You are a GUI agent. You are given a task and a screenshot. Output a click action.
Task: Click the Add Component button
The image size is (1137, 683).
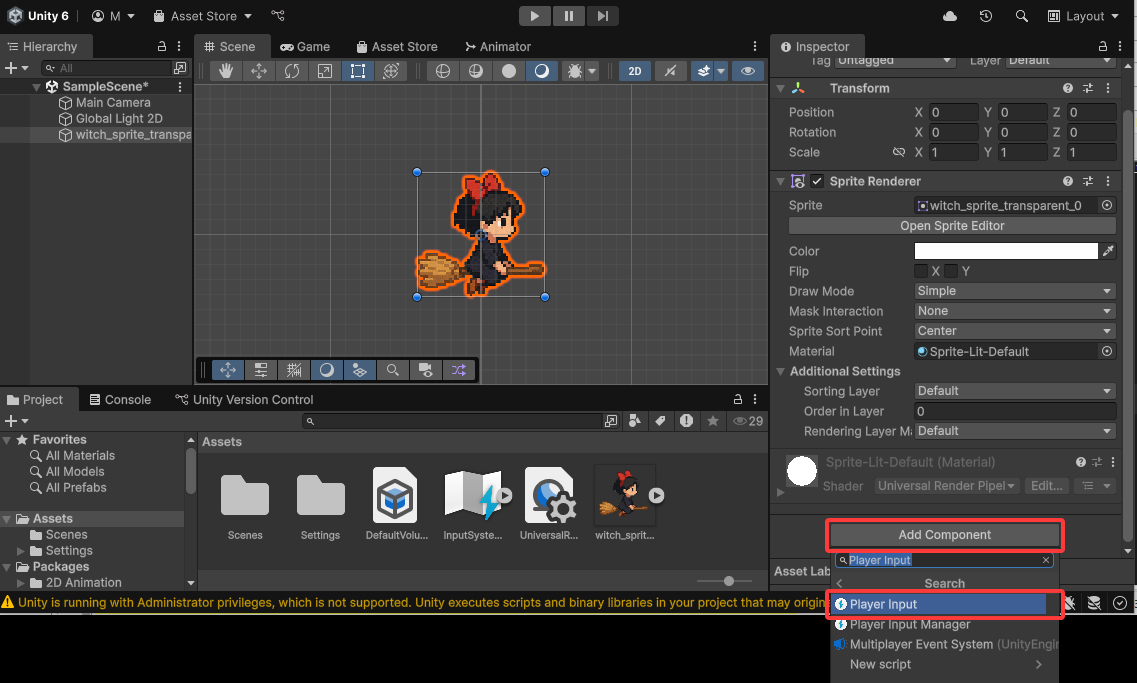944,534
